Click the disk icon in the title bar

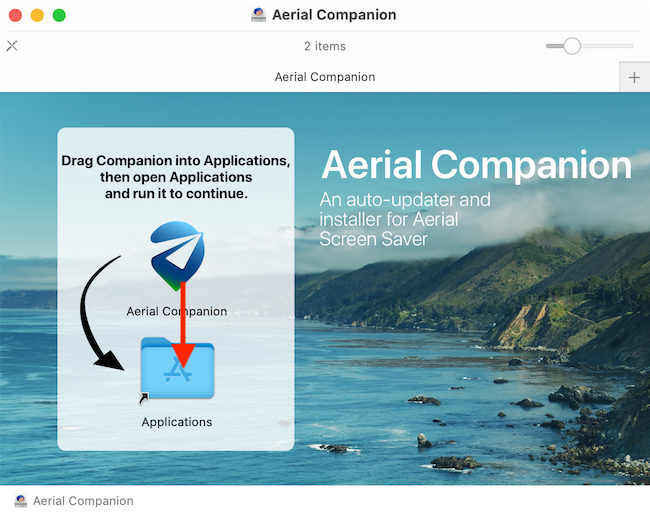tap(259, 15)
